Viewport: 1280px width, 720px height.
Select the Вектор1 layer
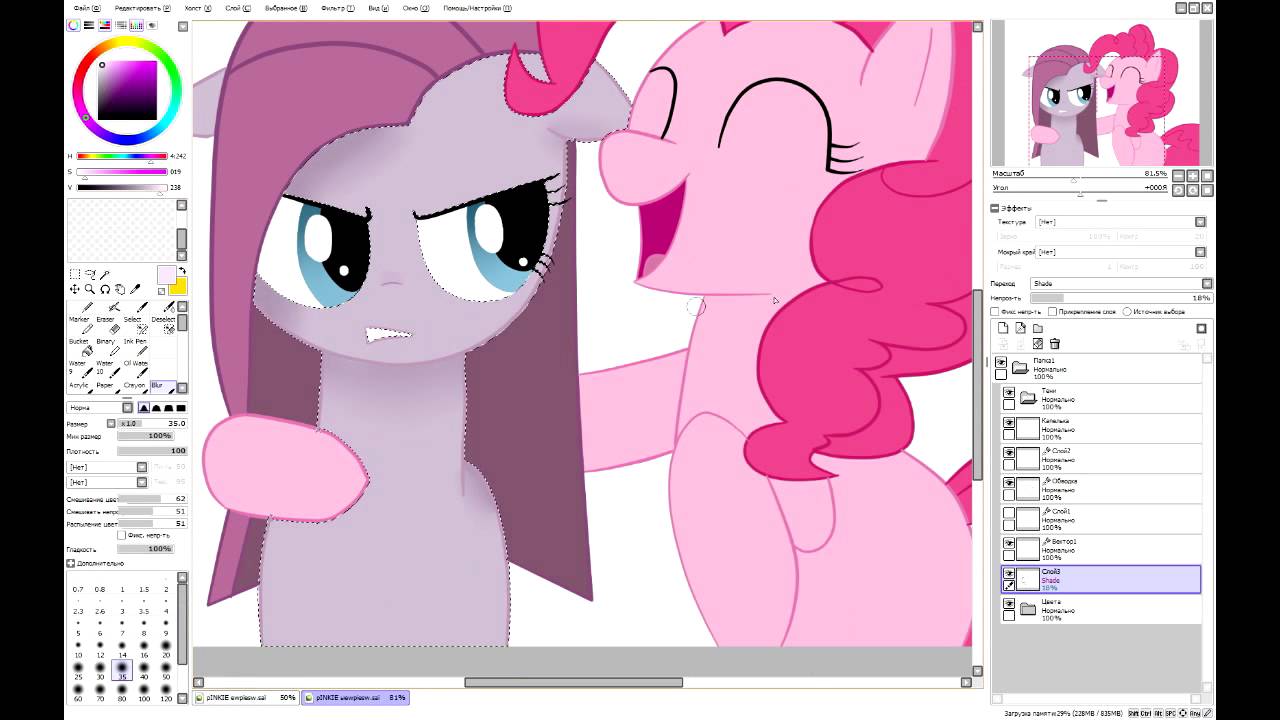click(1102, 549)
